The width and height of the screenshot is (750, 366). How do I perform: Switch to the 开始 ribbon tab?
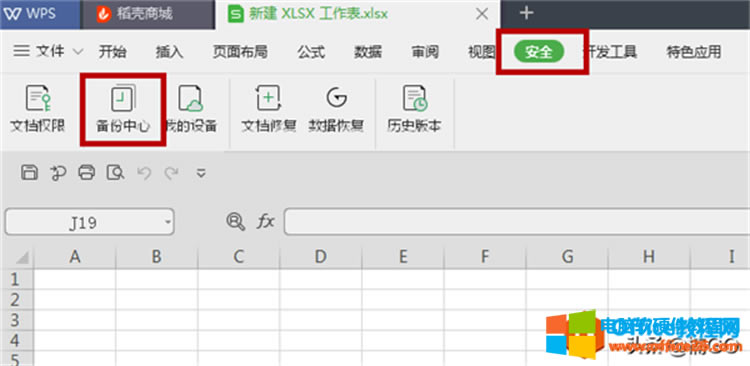(x=112, y=52)
